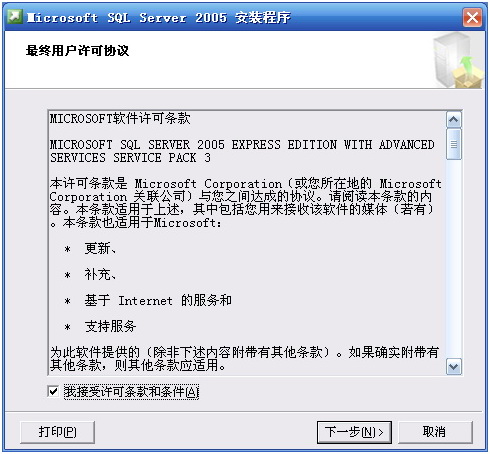490x454 pixels.
Task: Open the system menu from the title bar icon
Action: 15,17
